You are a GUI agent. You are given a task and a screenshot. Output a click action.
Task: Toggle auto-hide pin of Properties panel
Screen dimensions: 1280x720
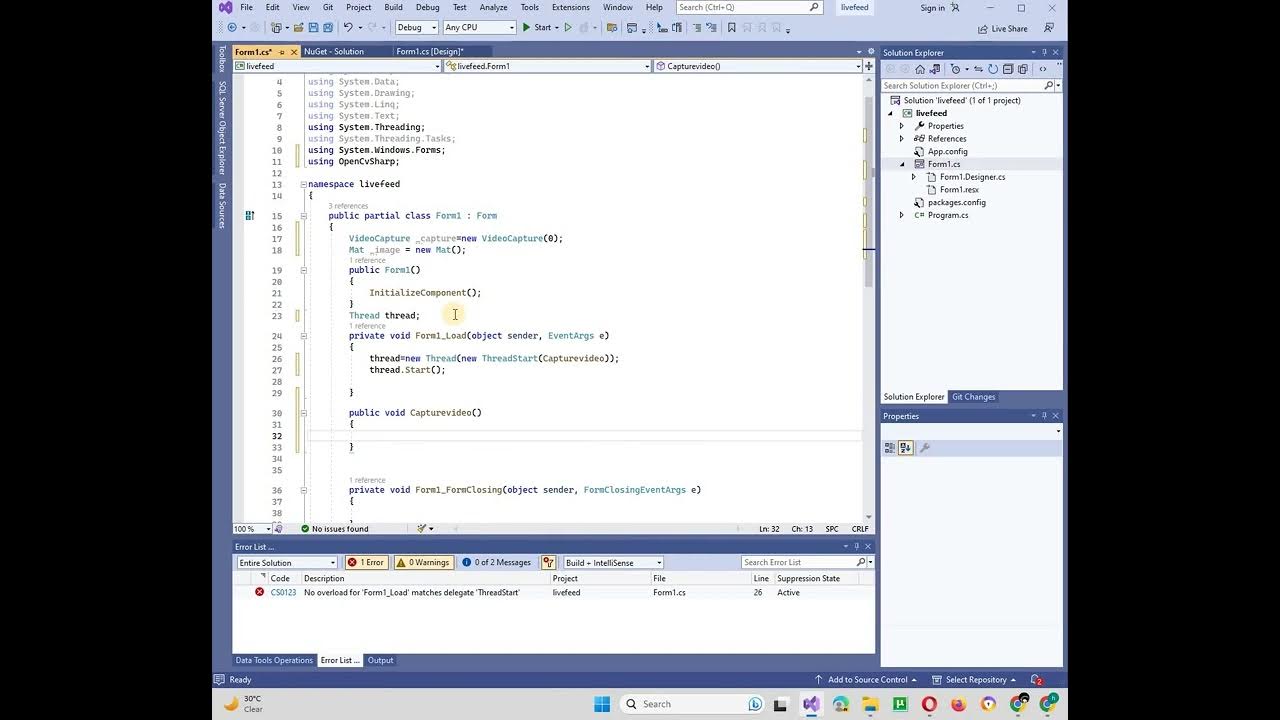(1044, 416)
